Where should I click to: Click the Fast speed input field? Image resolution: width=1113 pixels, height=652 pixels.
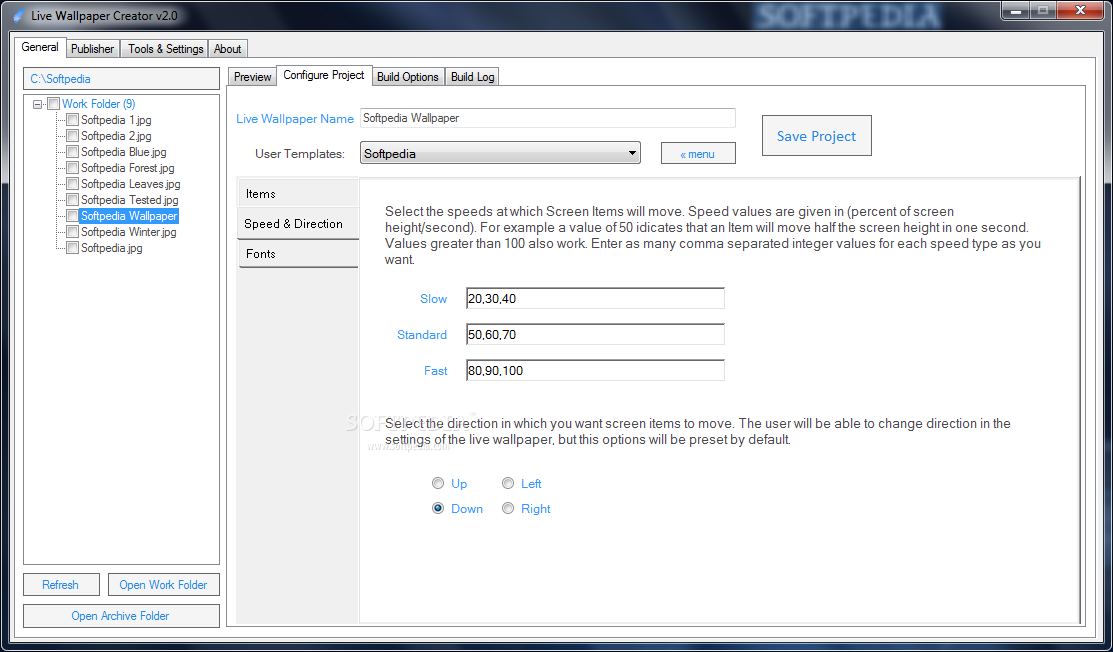tap(595, 370)
